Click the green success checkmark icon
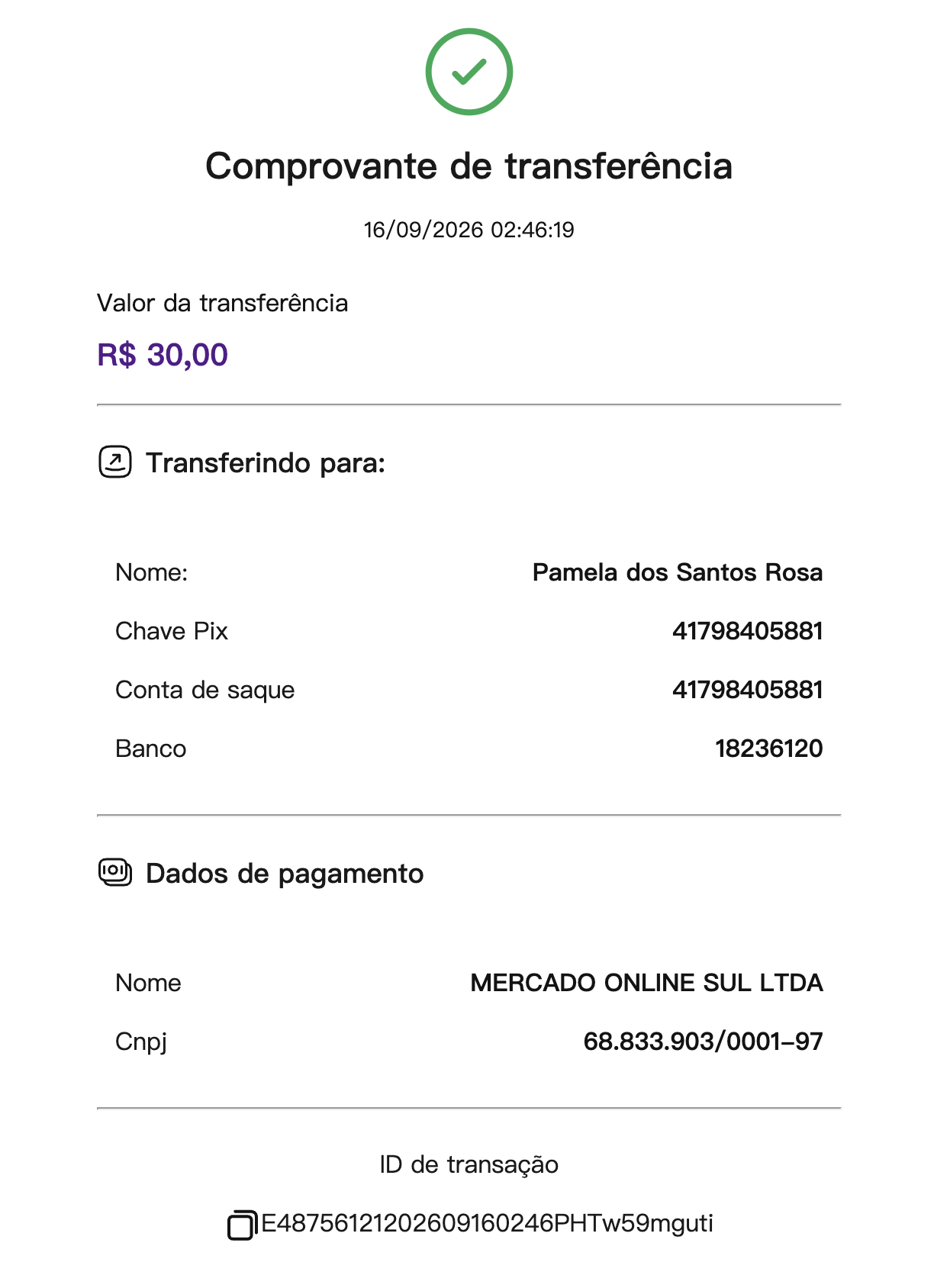The height and width of the screenshot is (1288, 934). (469, 72)
